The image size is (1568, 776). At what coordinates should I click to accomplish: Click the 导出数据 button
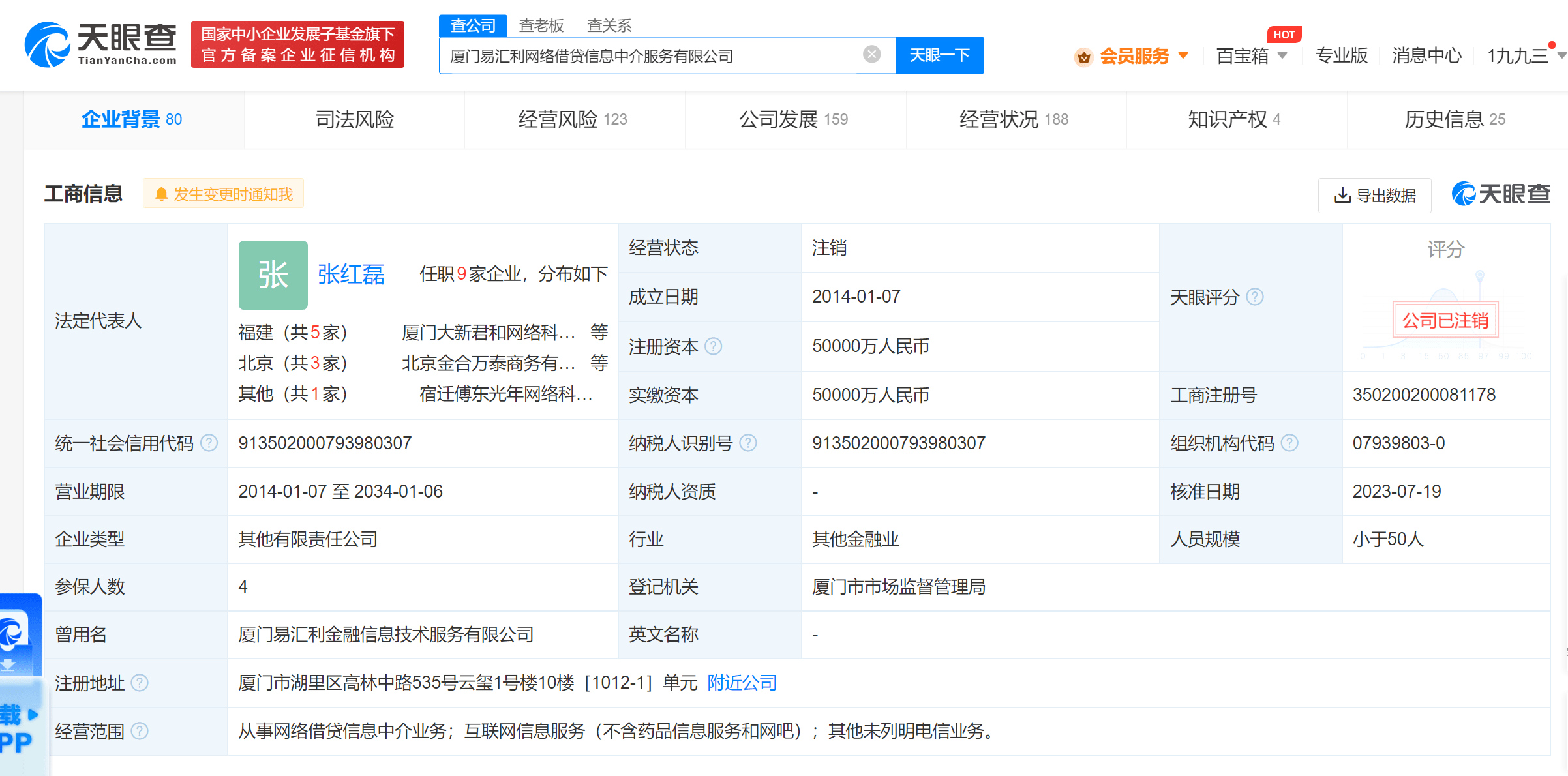click(x=1375, y=196)
